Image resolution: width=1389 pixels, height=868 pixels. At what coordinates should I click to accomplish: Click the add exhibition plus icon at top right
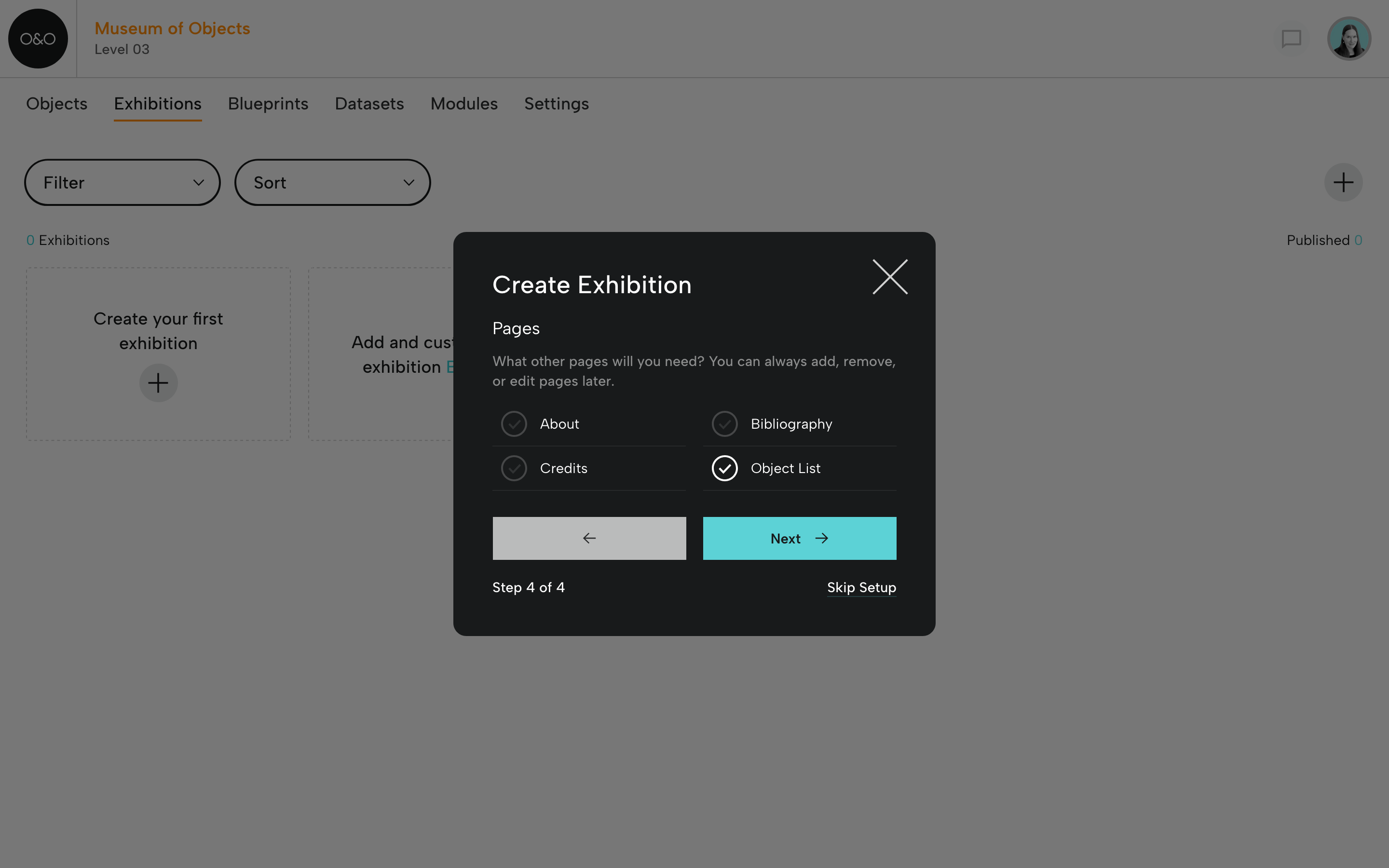coord(1343,183)
